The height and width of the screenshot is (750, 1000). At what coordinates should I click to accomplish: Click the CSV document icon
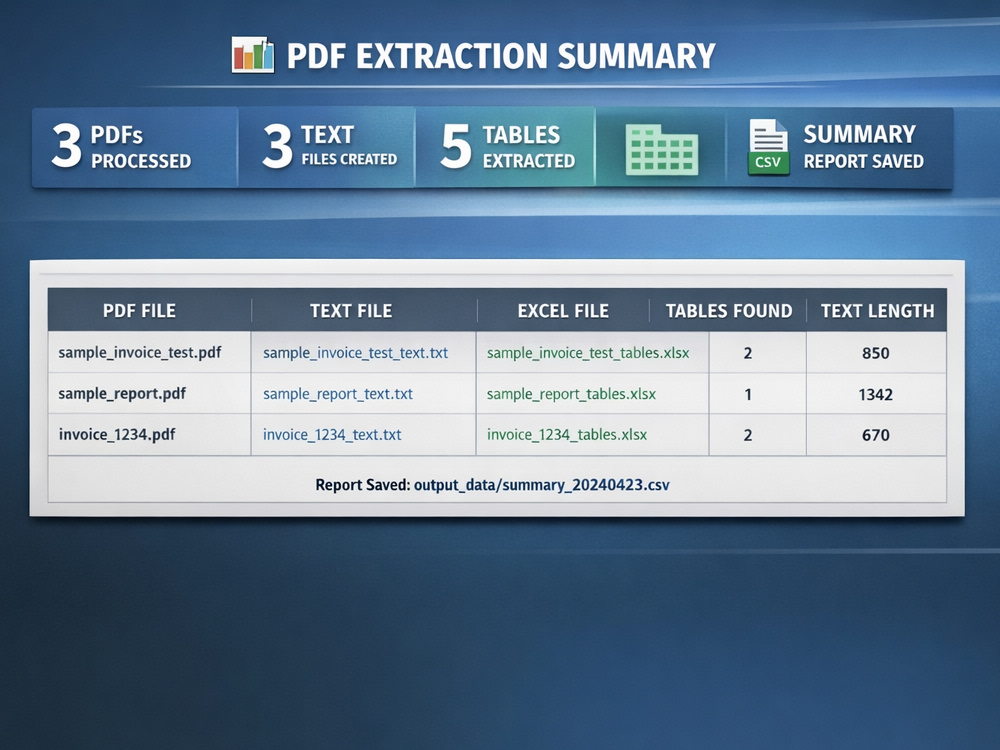768,147
